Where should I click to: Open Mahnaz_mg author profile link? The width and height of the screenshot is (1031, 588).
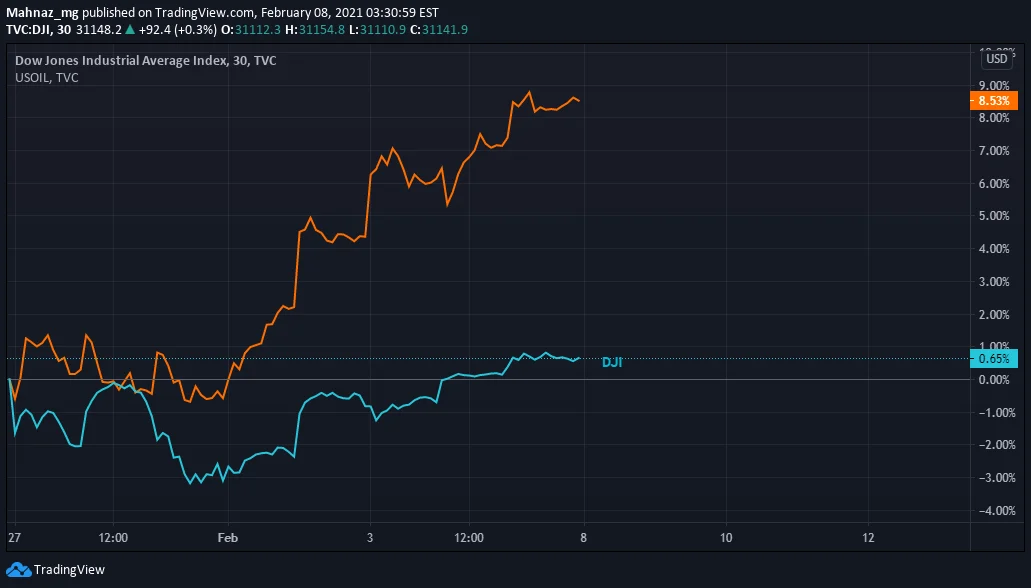(42, 12)
